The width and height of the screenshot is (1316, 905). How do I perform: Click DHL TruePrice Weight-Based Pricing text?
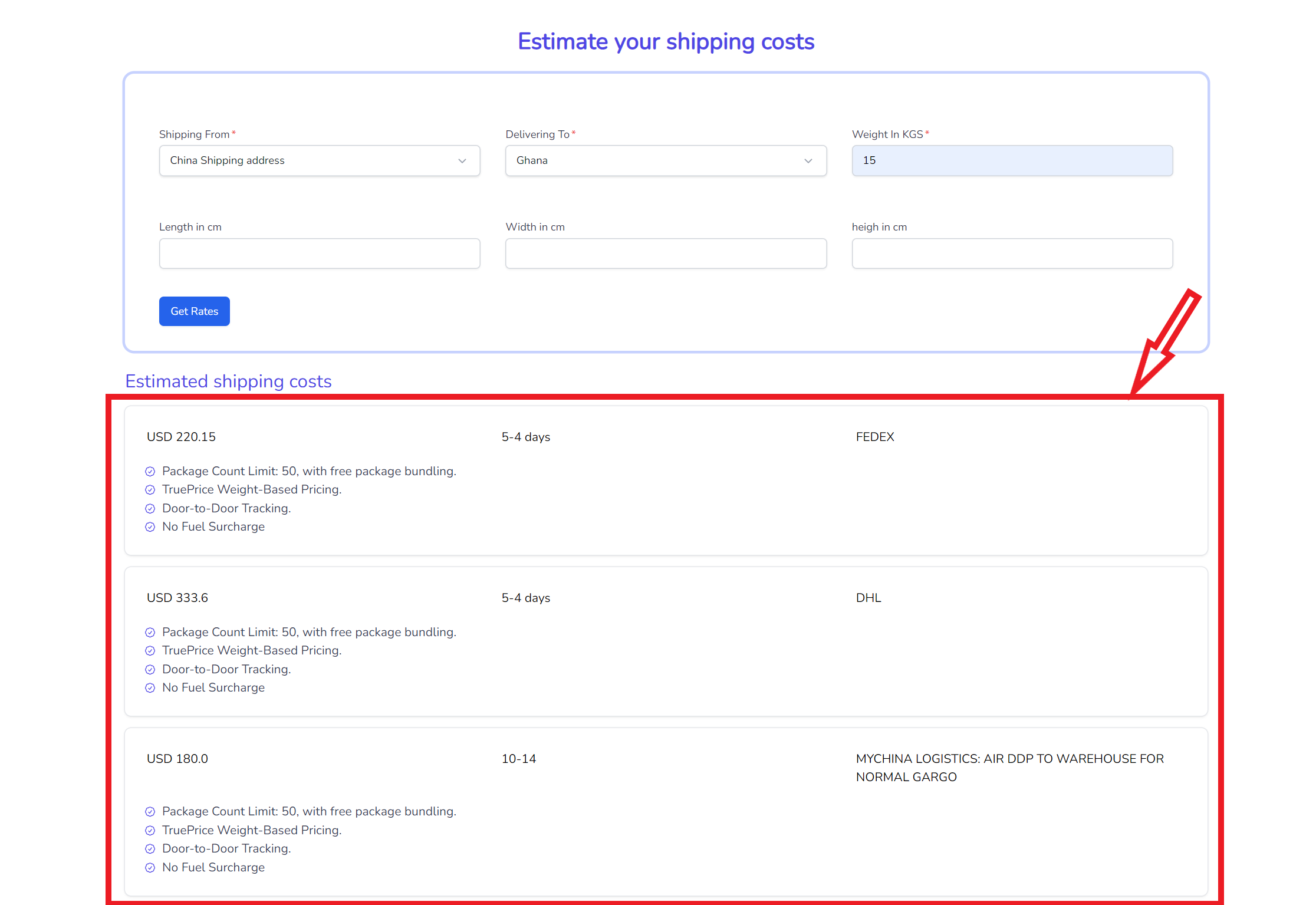click(252, 650)
